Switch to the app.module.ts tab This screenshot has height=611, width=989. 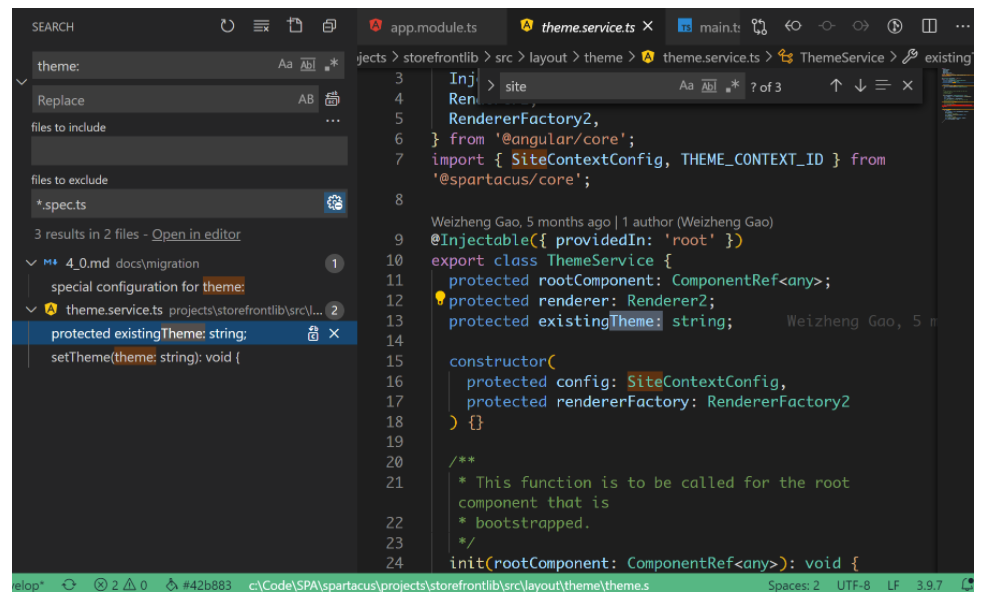click(x=430, y=27)
